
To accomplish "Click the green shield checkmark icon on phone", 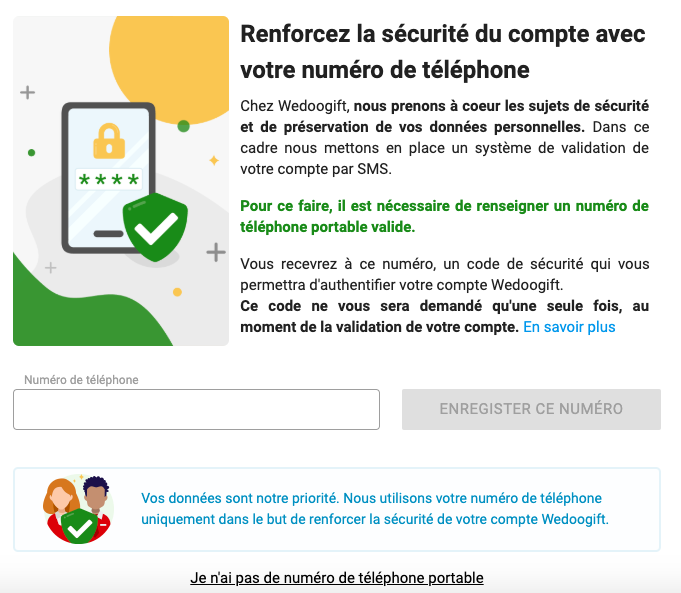I will [x=155, y=227].
